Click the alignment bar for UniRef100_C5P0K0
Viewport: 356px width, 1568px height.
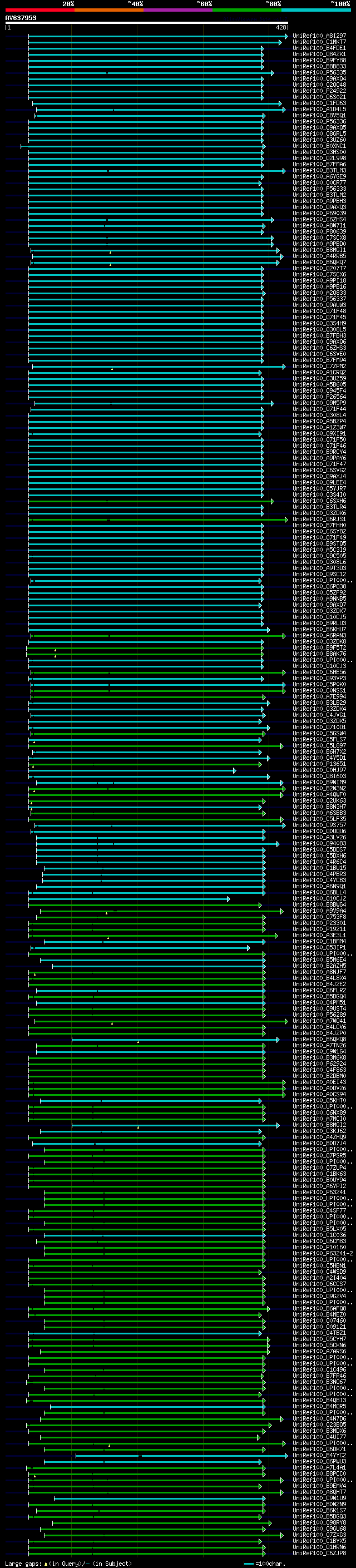pos(158,685)
